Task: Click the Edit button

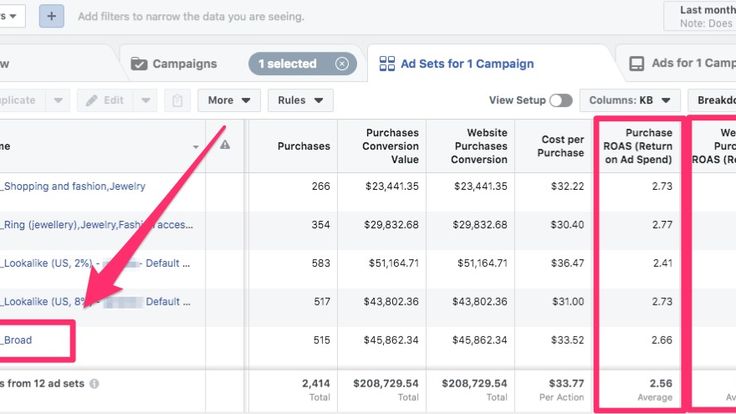Action: click(106, 100)
